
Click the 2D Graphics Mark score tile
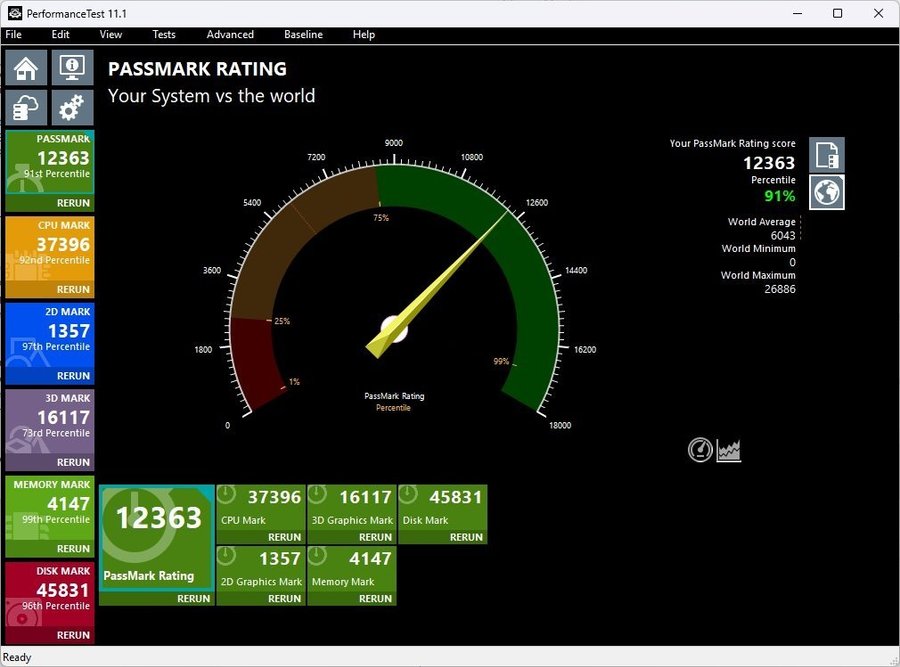pos(260,568)
